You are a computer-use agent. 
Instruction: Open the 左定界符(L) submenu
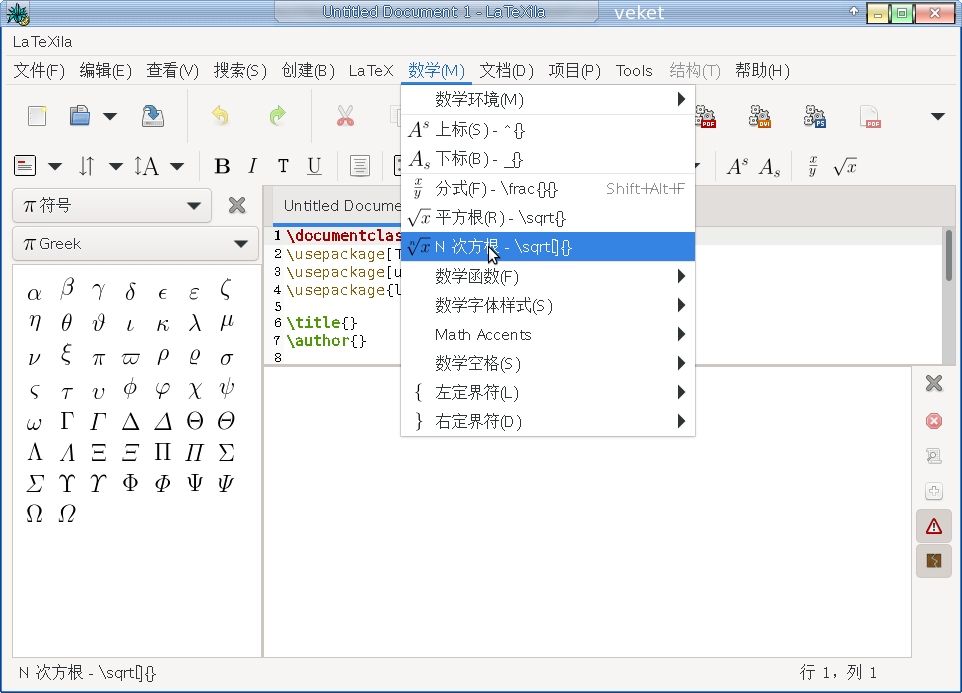548,392
